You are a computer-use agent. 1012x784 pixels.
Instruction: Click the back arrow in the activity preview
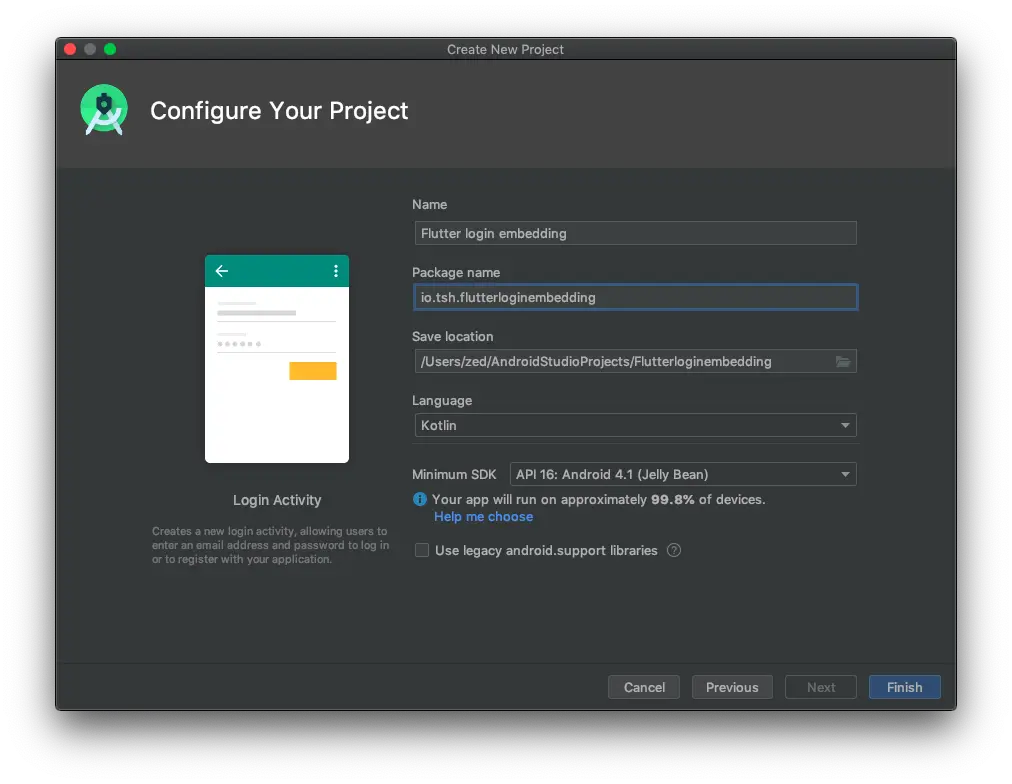(221, 270)
